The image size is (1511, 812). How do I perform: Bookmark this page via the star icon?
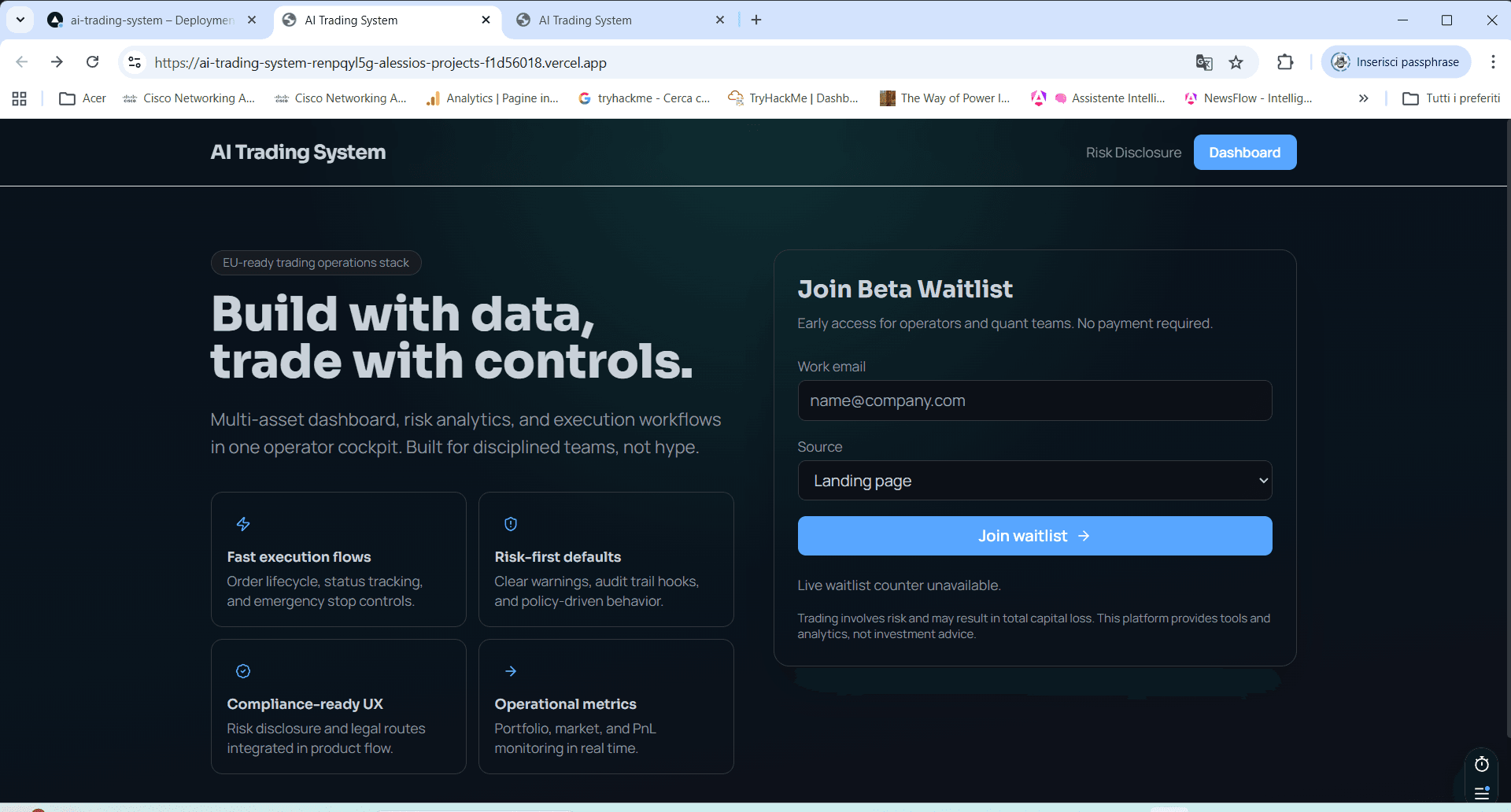tap(1236, 62)
